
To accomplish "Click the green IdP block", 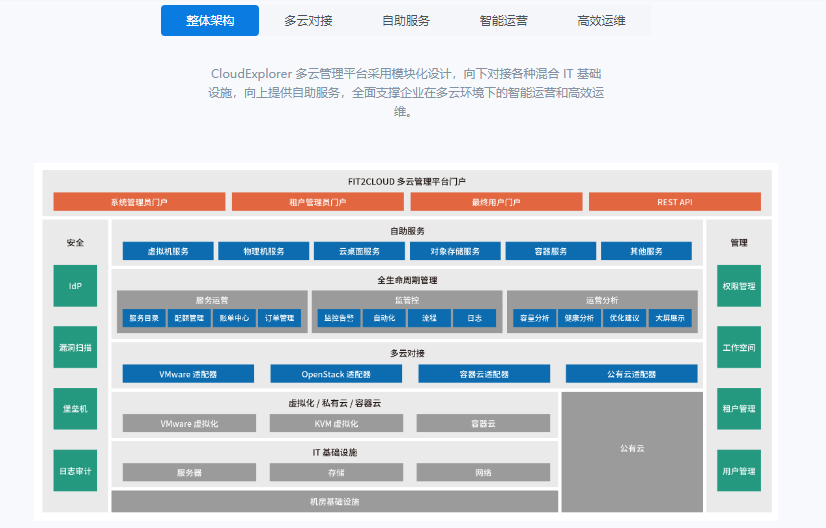I will coord(75,286).
